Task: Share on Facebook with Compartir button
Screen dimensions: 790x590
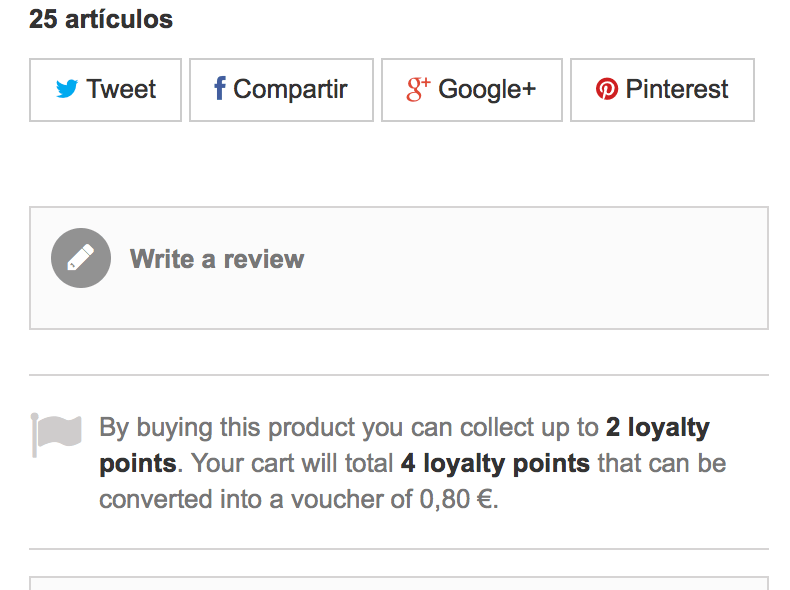Action: coord(281,90)
